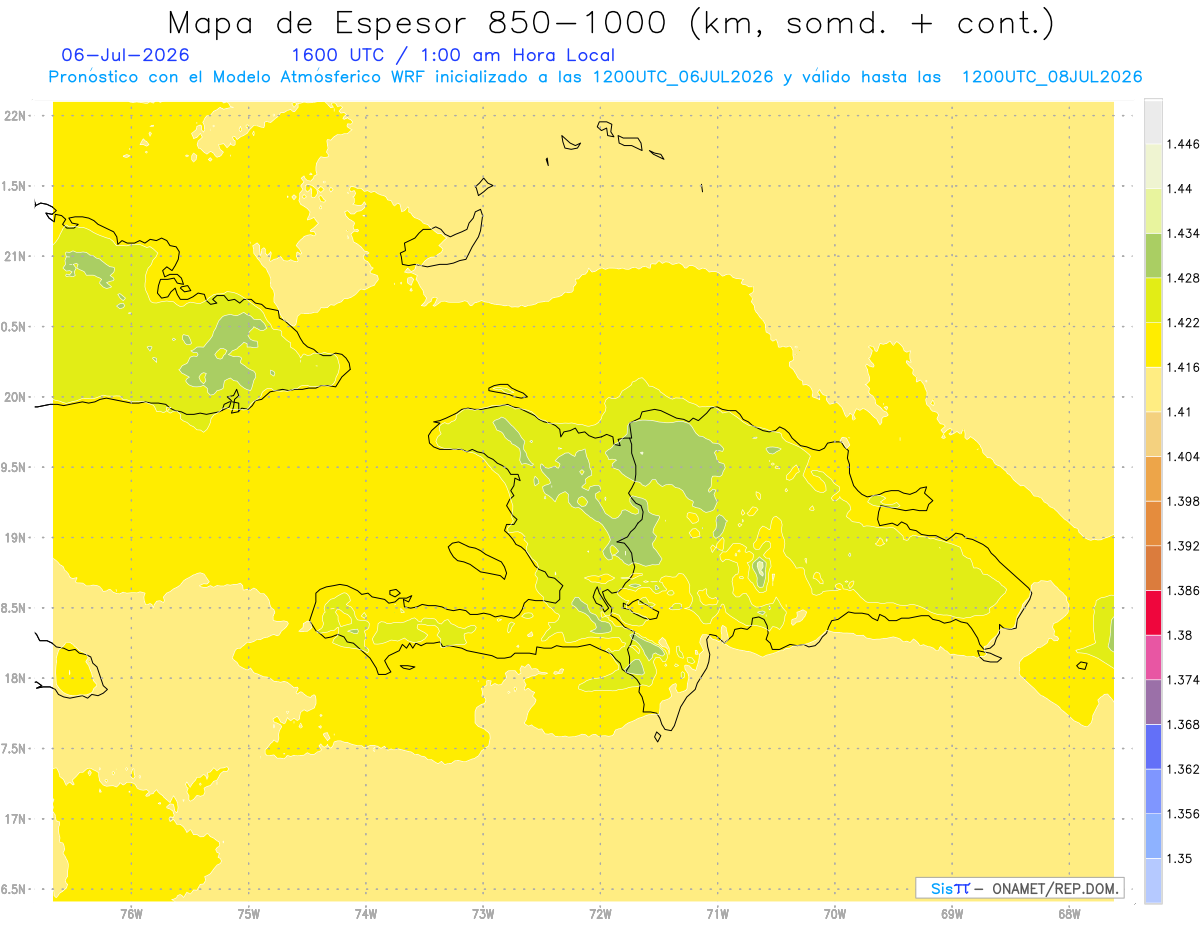Pick the pink legend swatch below 1.38

[1153, 657]
